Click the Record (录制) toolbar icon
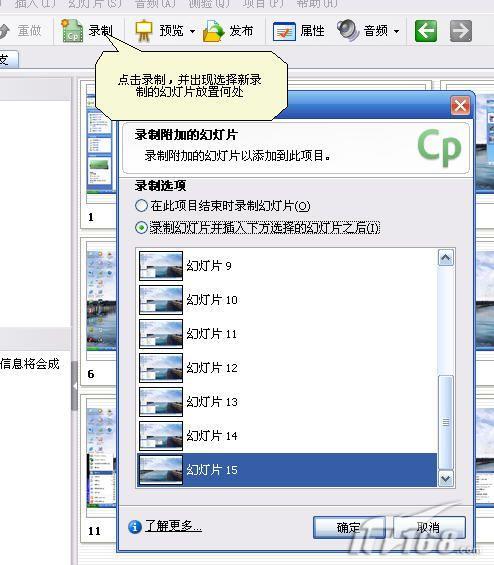Image resolution: width=494 pixels, height=565 pixels. tap(72, 31)
